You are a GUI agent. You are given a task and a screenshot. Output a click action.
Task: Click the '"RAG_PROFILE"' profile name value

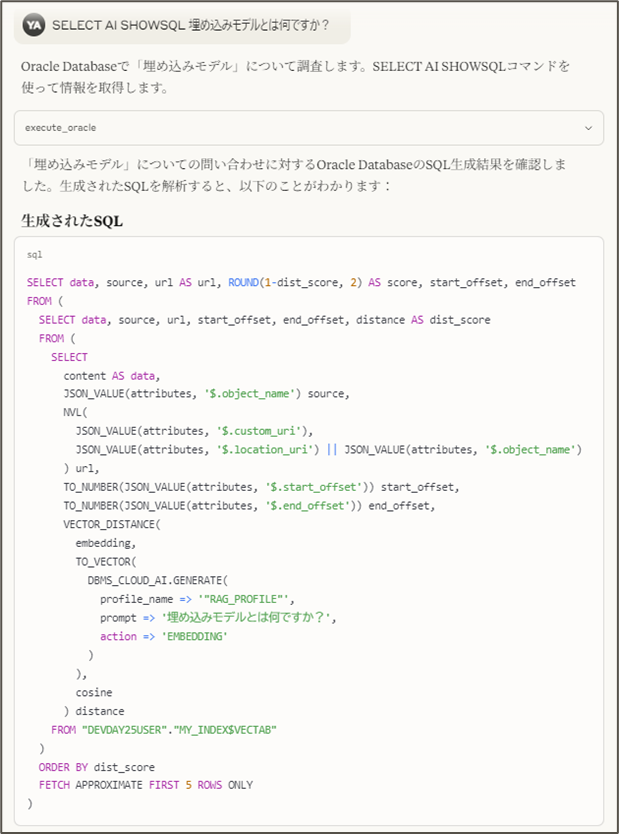pyautogui.click(x=243, y=599)
